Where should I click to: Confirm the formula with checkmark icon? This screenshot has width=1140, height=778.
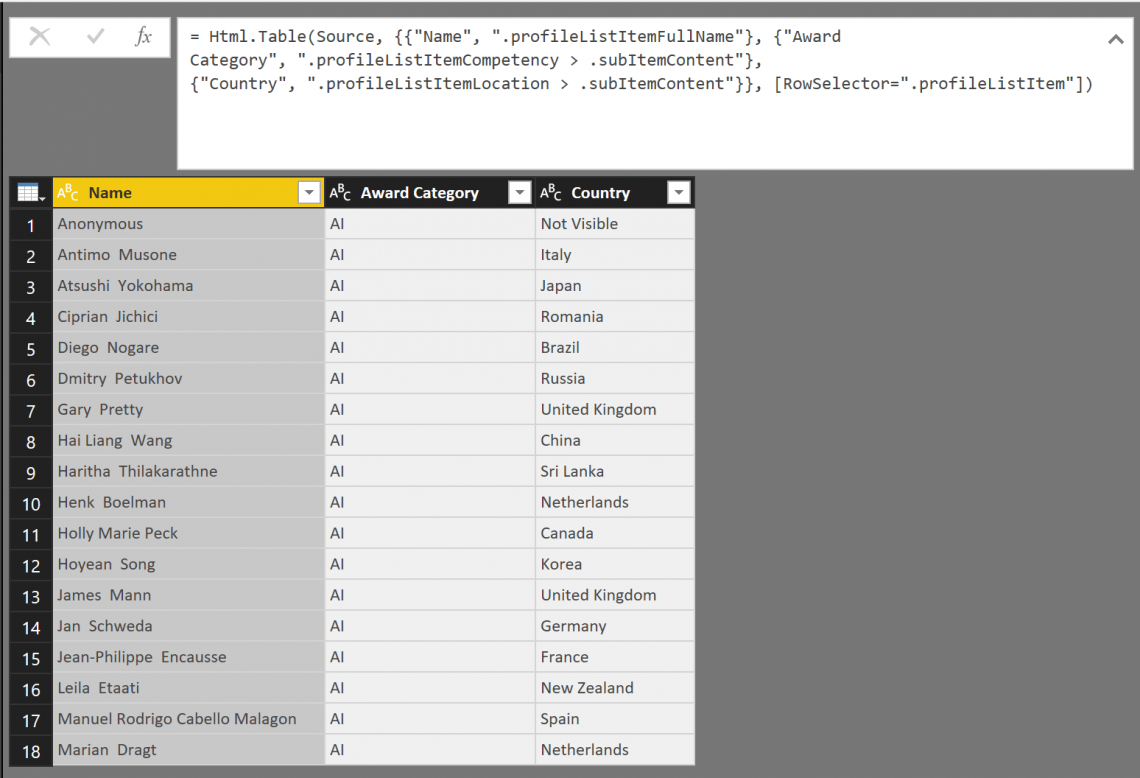coord(95,36)
